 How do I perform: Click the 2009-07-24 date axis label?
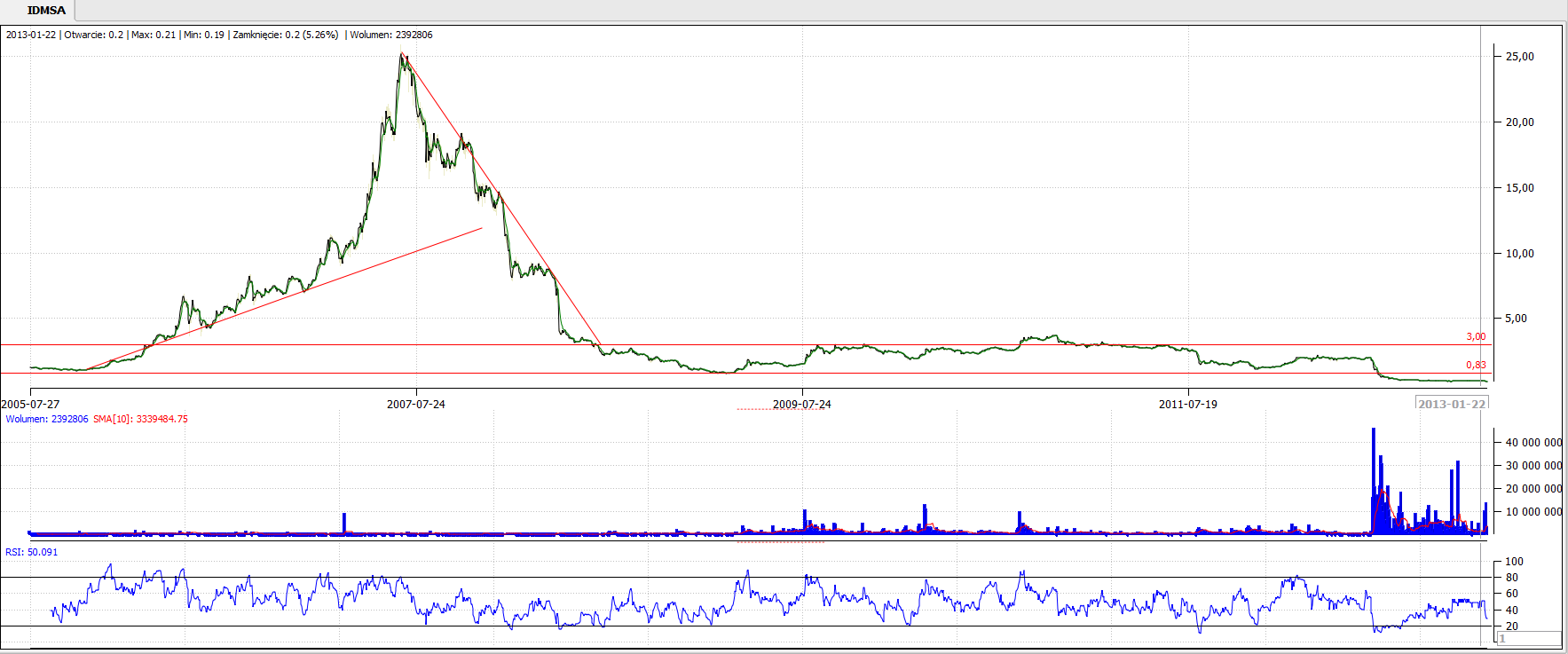(x=802, y=404)
